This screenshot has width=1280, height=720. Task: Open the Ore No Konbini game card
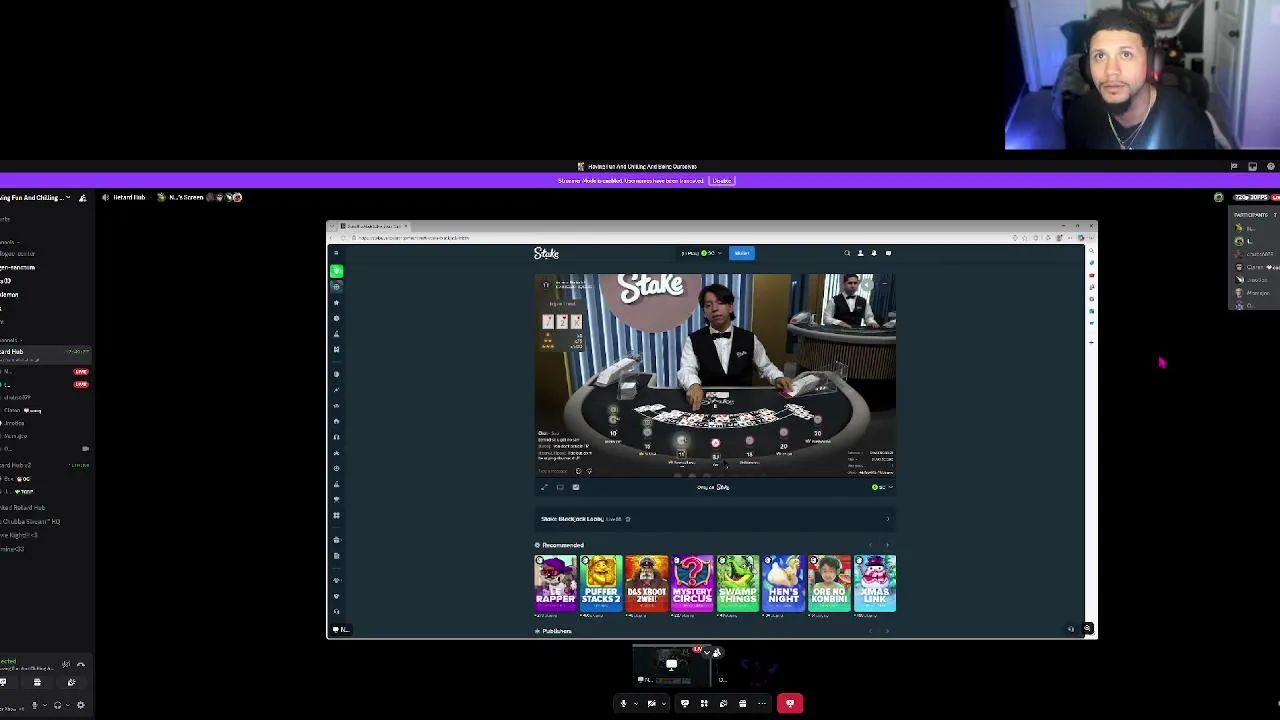[829, 583]
